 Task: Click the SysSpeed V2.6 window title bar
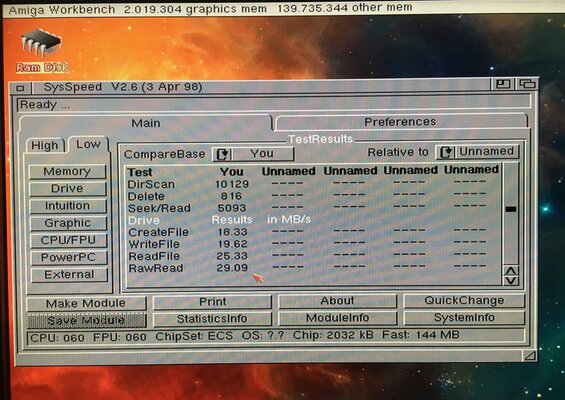coord(262,86)
